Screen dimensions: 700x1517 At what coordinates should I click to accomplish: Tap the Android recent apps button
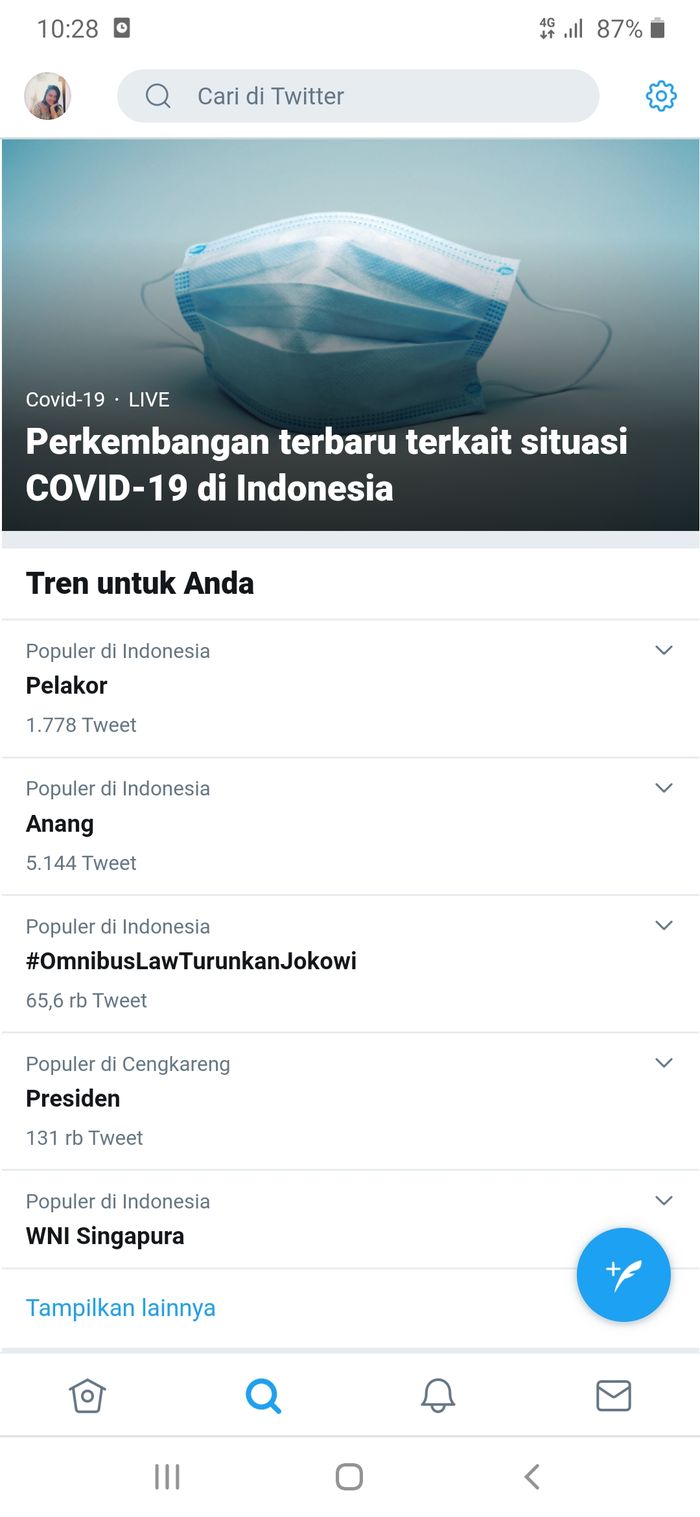pos(167,1476)
